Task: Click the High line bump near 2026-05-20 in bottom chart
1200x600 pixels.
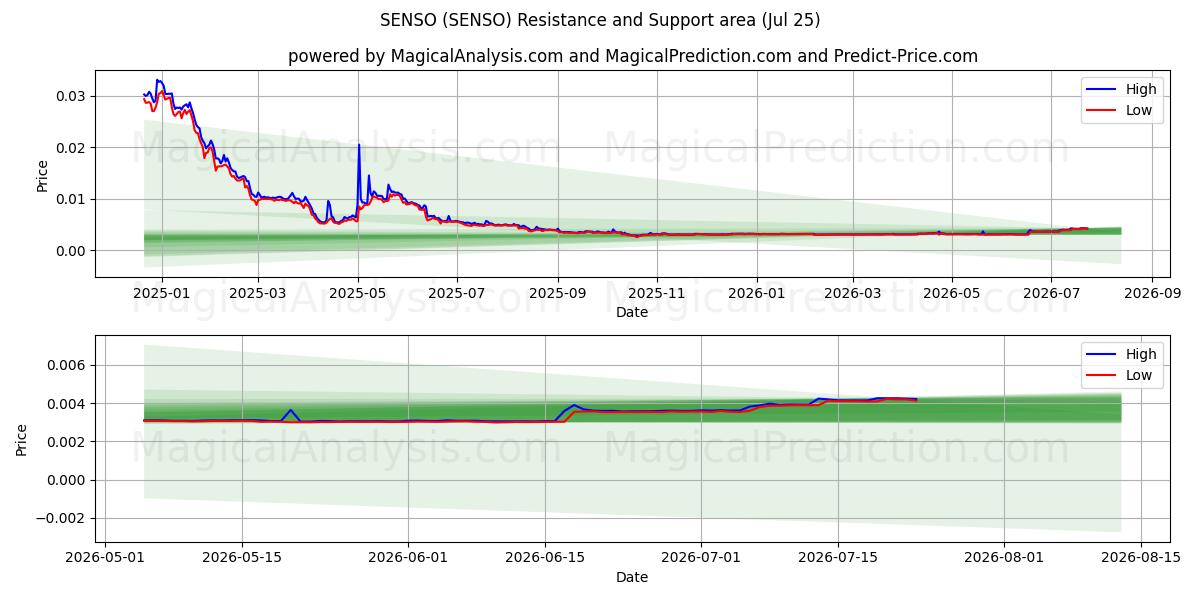Action: [290, 410]
